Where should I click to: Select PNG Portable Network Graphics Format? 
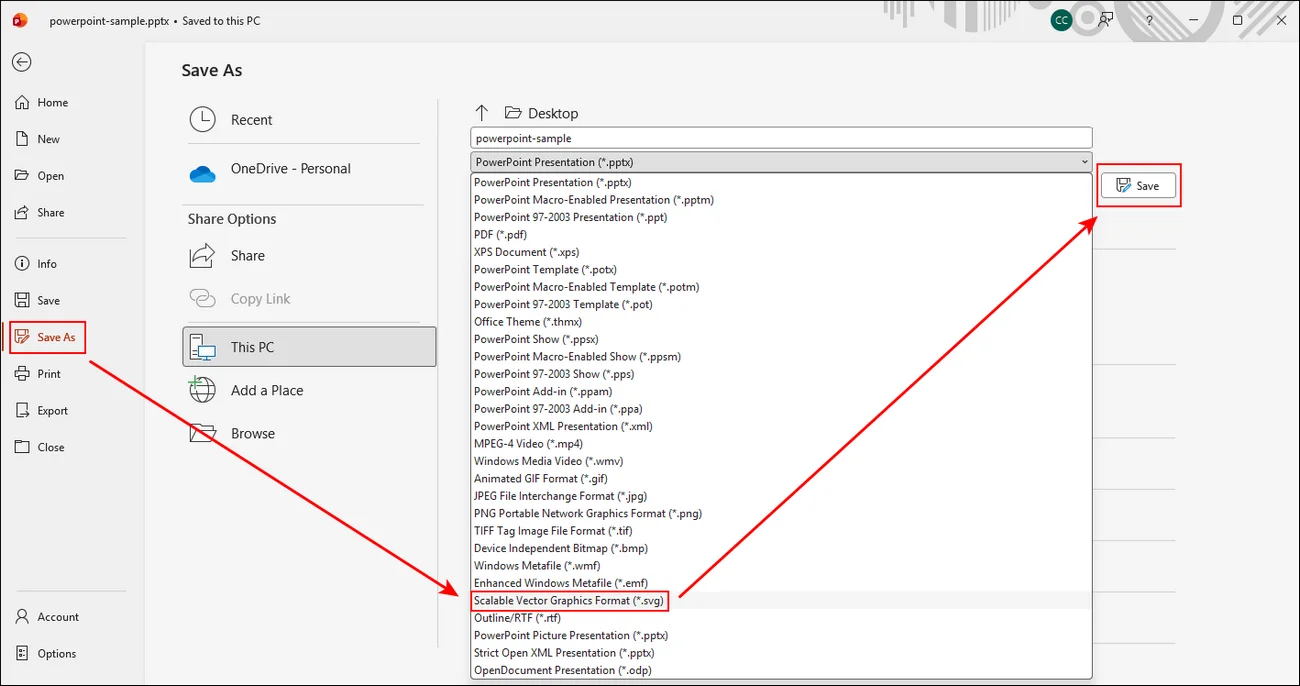coord(781,513)
